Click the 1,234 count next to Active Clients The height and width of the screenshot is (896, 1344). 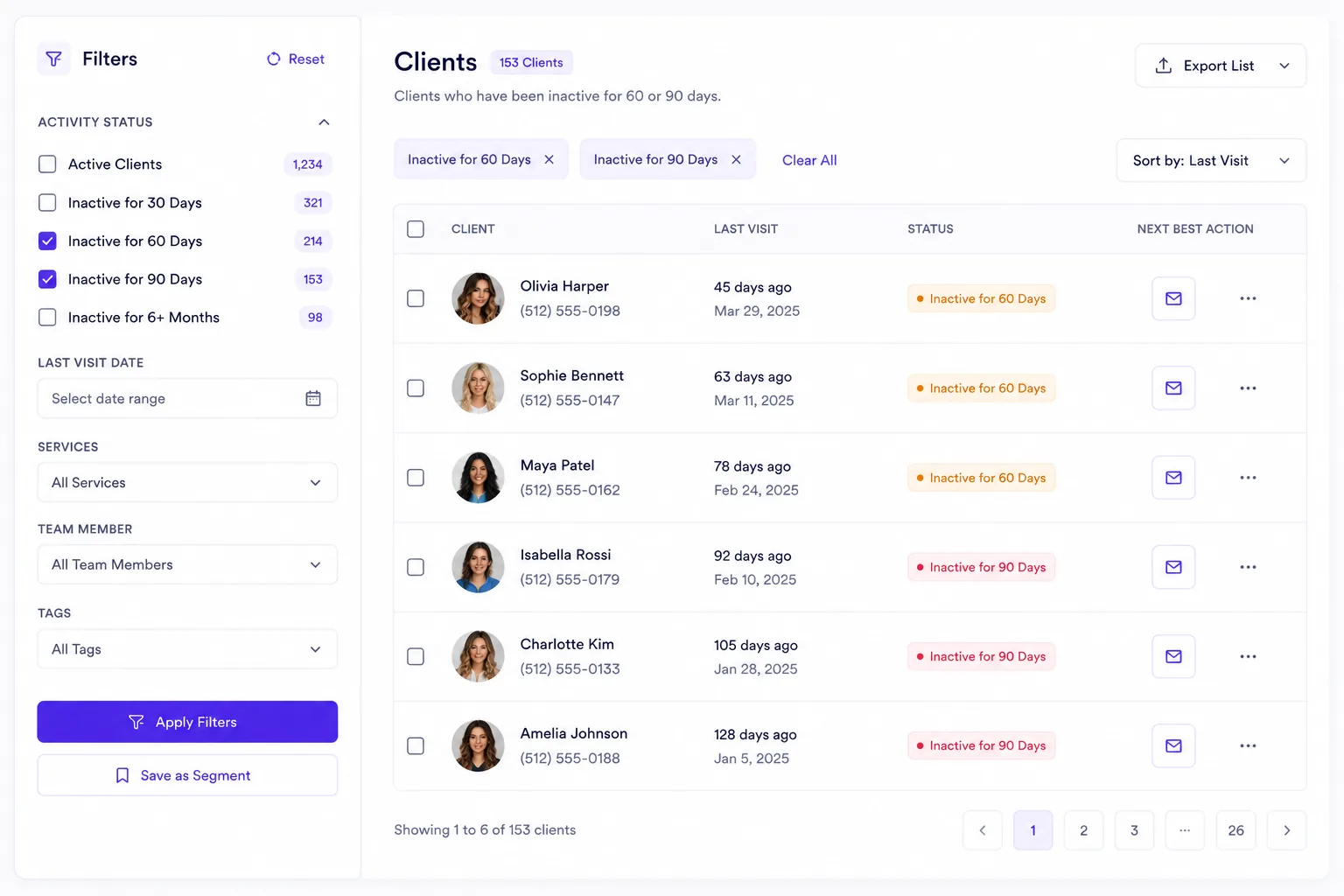point(307,164)
